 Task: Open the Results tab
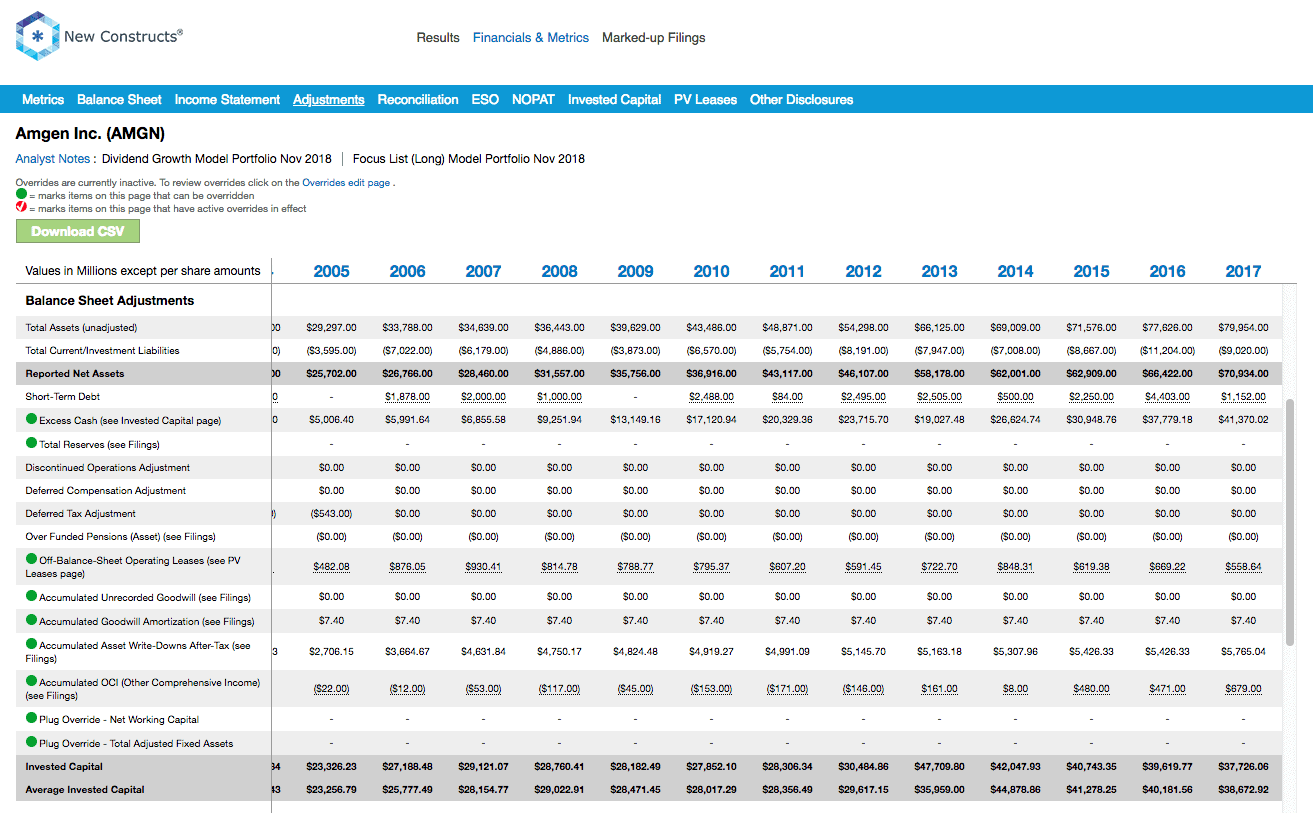point(438,38)
